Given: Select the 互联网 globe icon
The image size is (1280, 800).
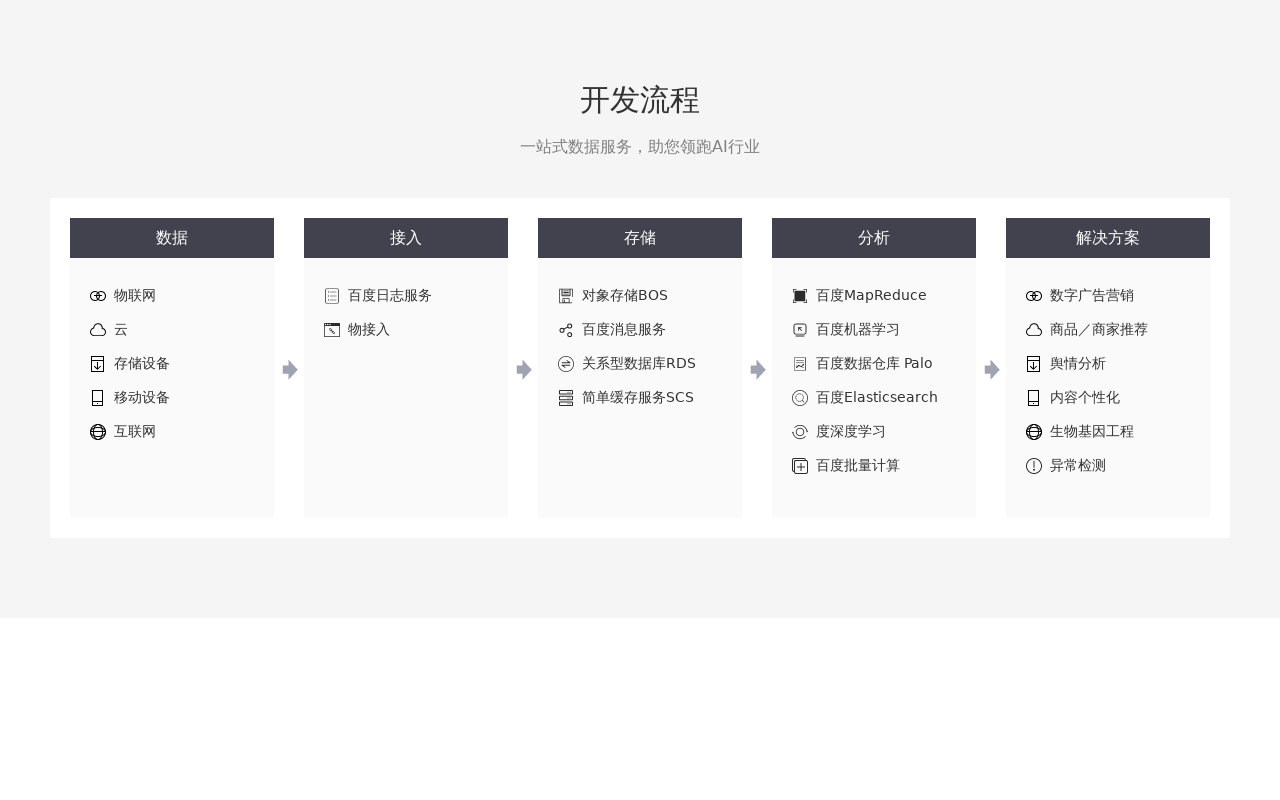Looking at the screenshot, I should [x=97, y=432].
